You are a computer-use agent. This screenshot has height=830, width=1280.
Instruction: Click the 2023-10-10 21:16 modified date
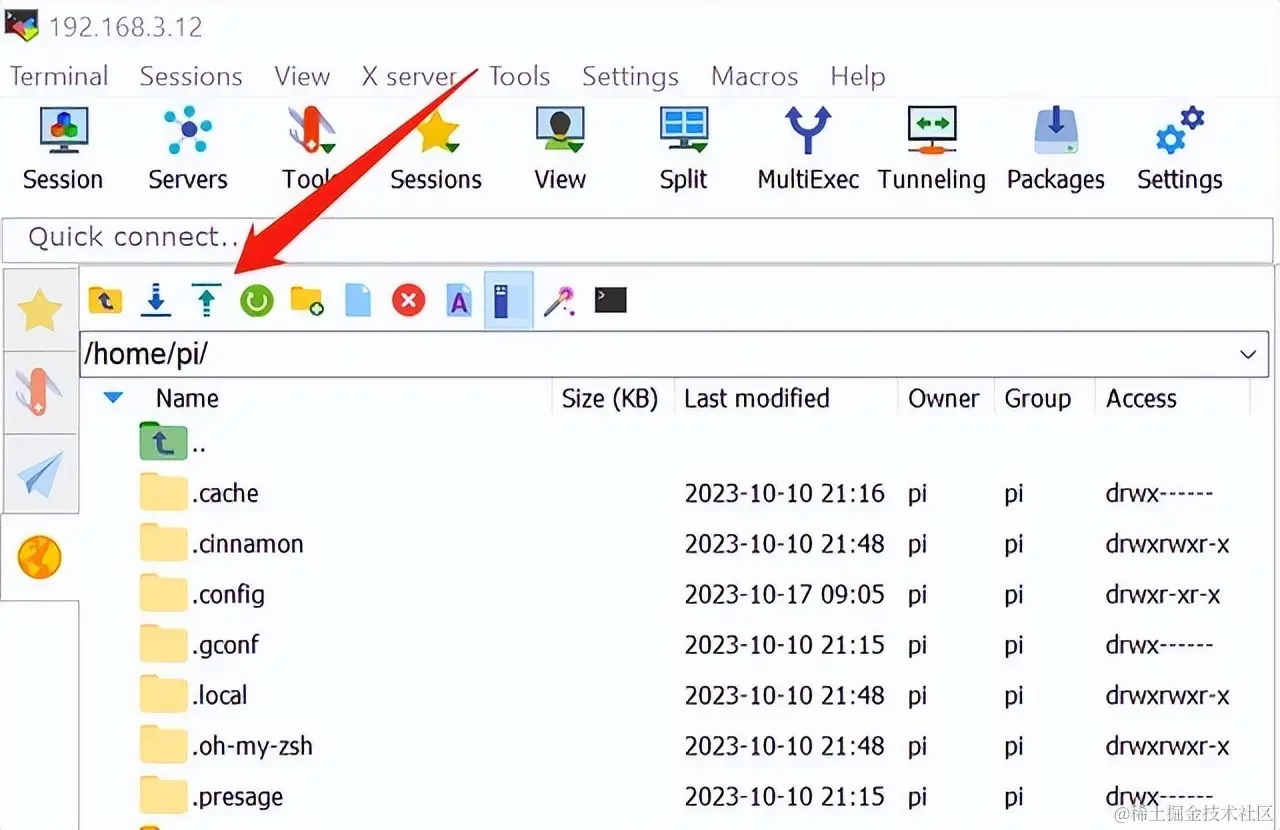tap(785, 493)
